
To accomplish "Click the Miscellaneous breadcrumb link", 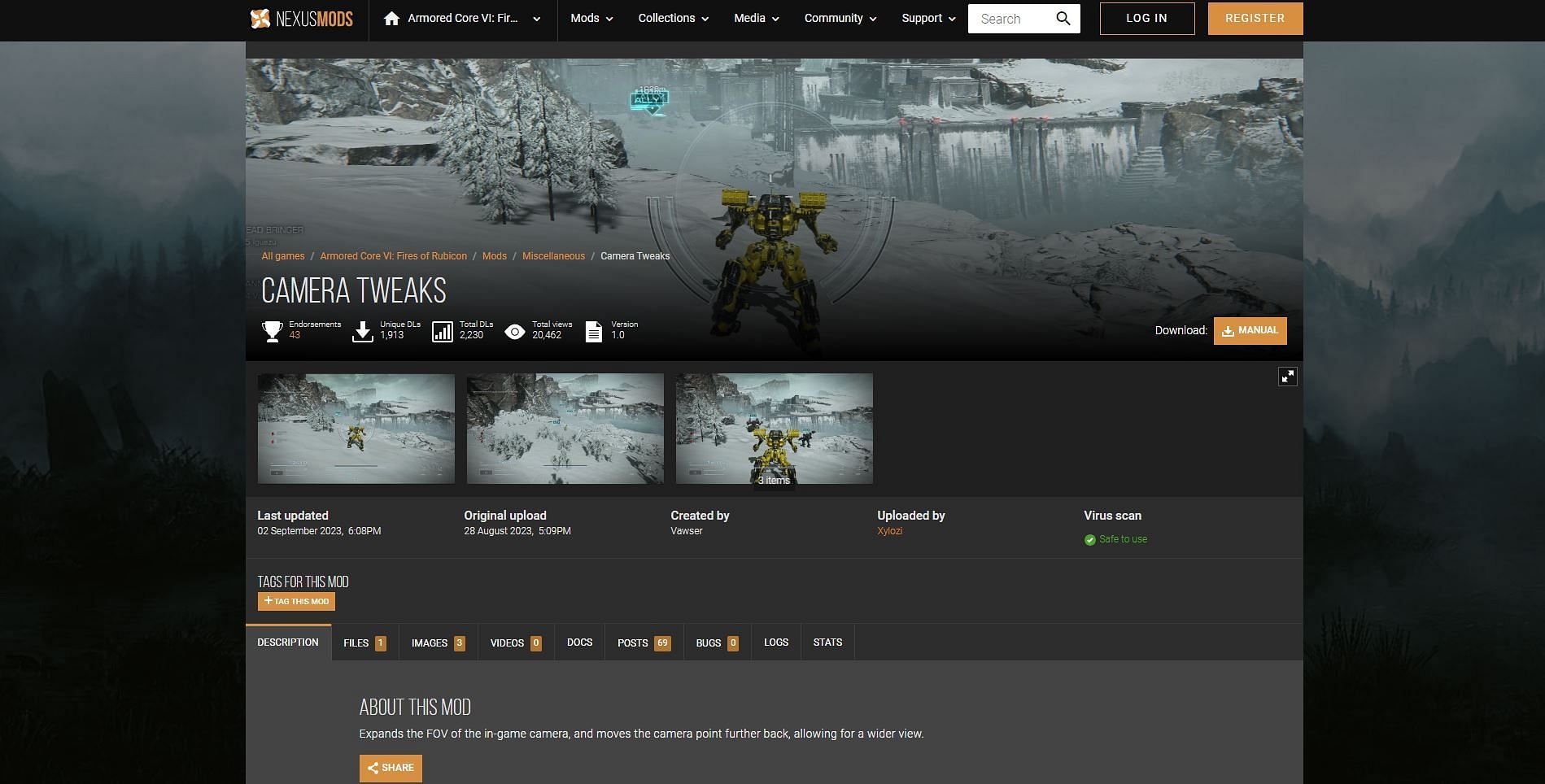I will point(553,256).
